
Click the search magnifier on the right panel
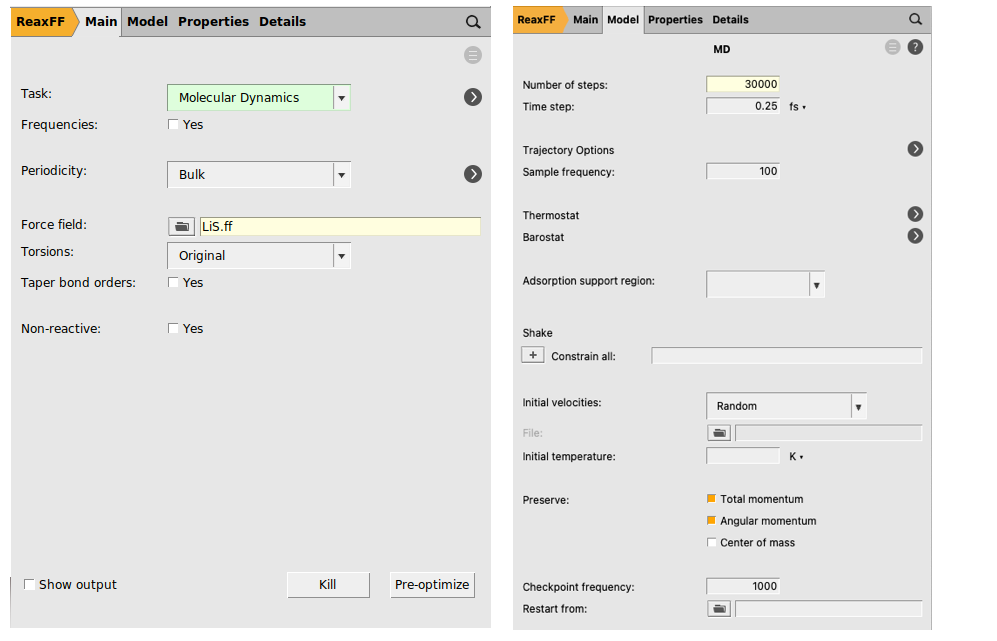(x=914, y=19)
